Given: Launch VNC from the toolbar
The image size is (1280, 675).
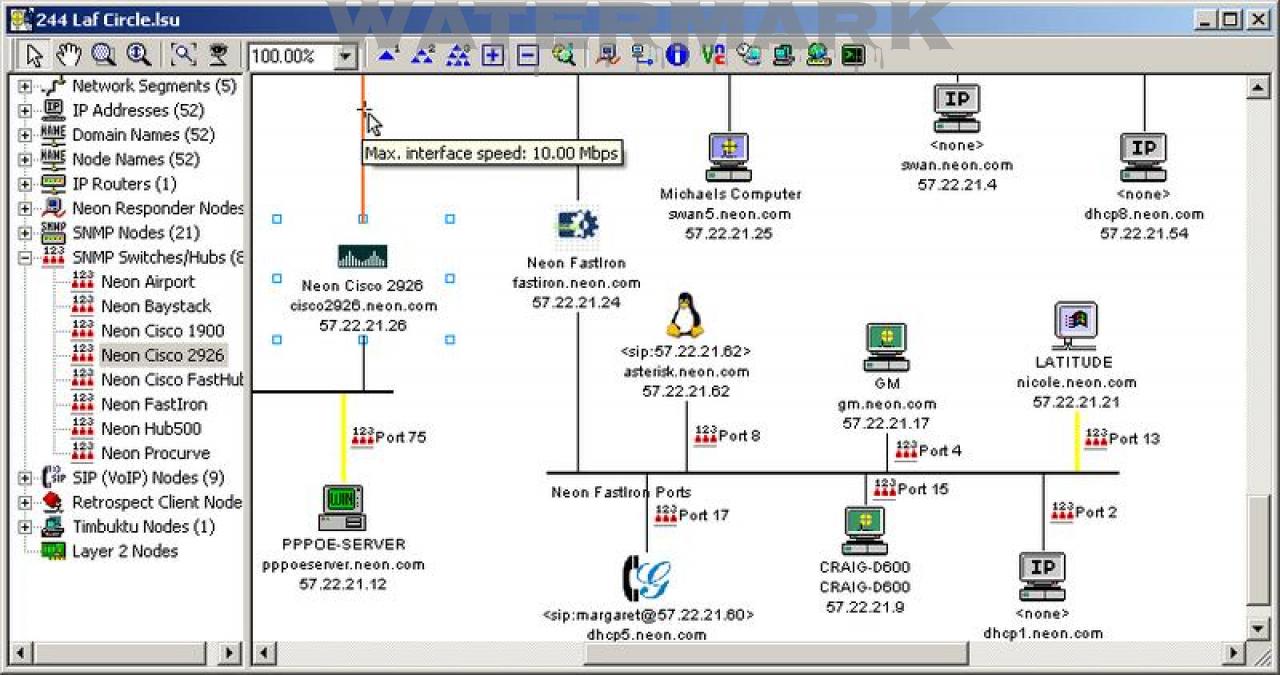Looking at the screenshot, I should point(713,55).
